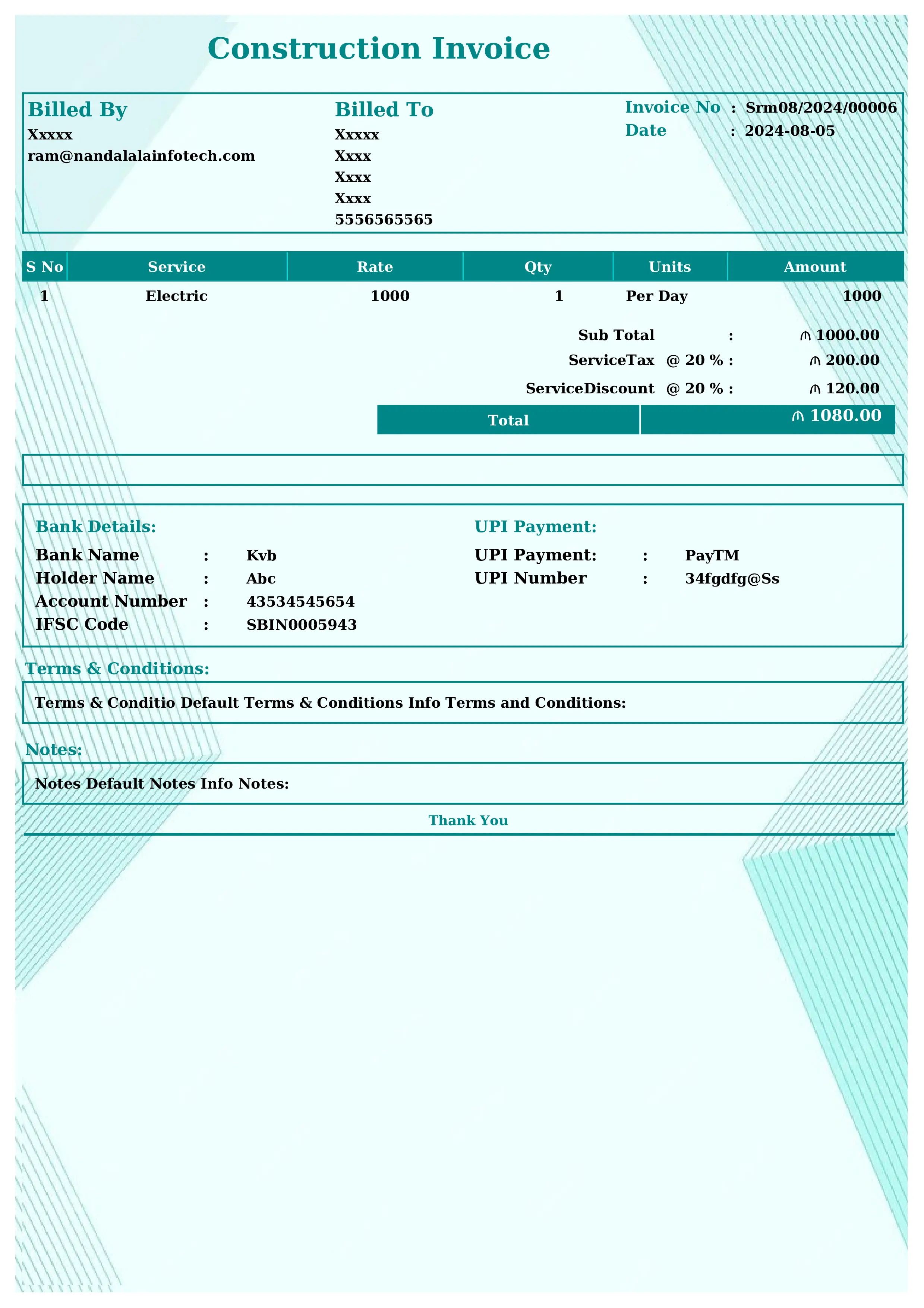Select the holder name value Abc
This screenshot has width=924, height=1308.
(261, 579)
